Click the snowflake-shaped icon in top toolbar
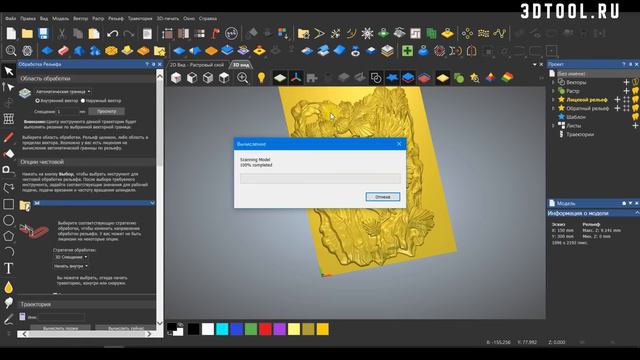 pos(367,33)
